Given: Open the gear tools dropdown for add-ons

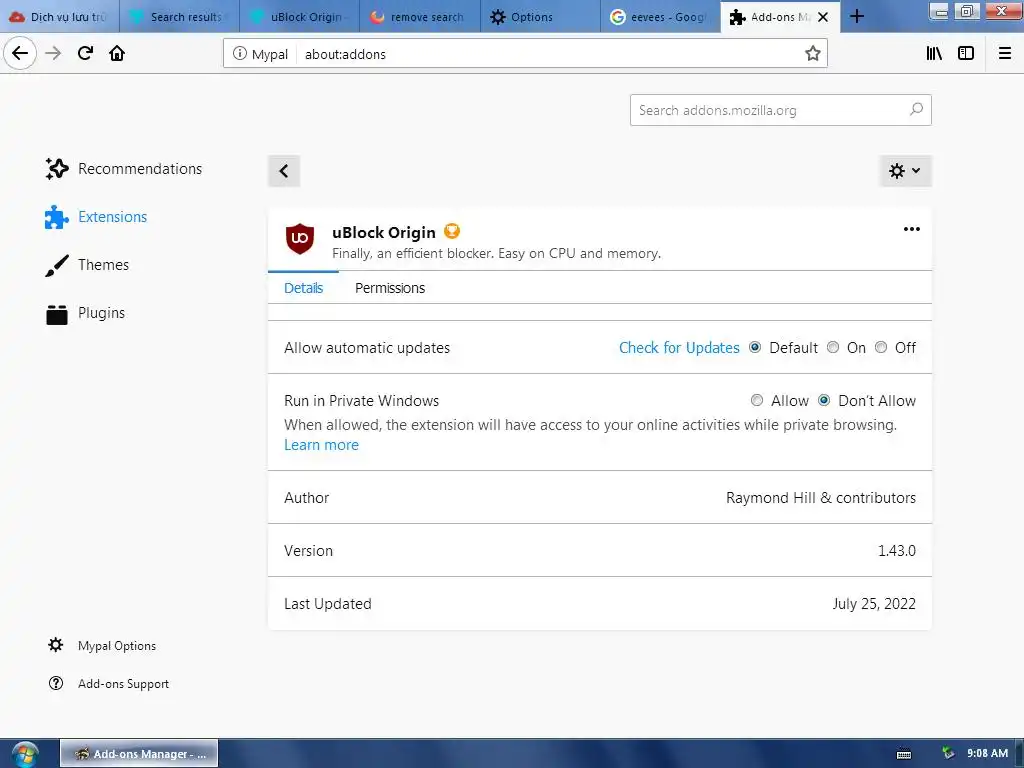Looking at the screenshot, I should pos(905,171).
